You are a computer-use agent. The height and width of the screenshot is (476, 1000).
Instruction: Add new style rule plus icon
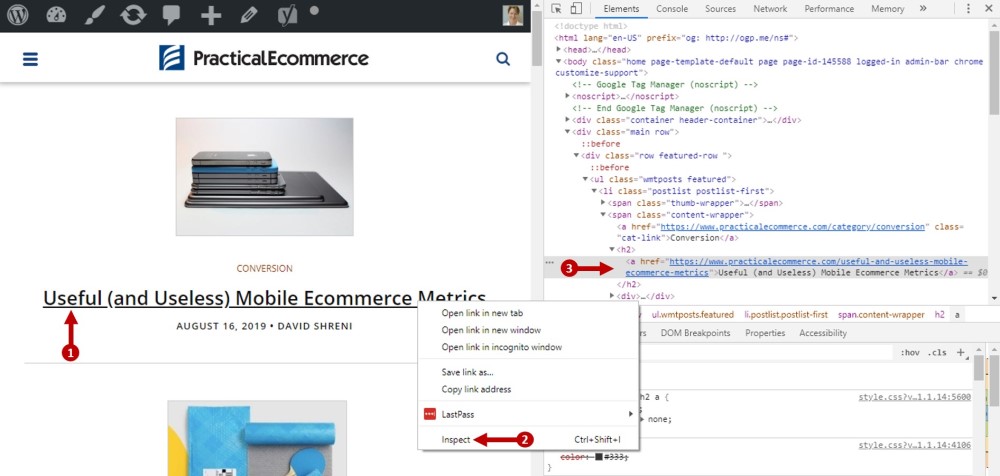960,352
